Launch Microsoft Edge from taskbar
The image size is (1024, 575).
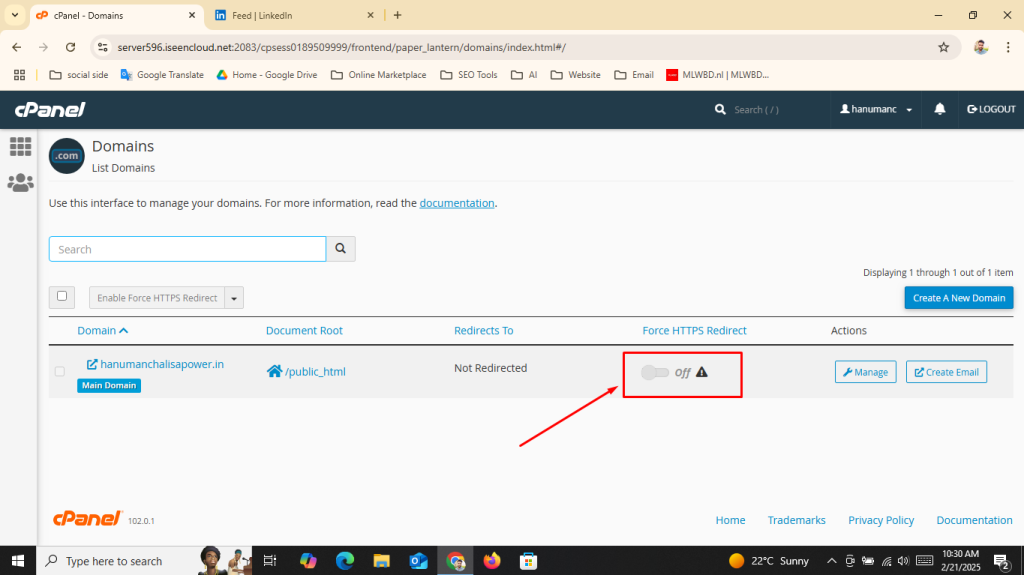(x=345, y=561)
